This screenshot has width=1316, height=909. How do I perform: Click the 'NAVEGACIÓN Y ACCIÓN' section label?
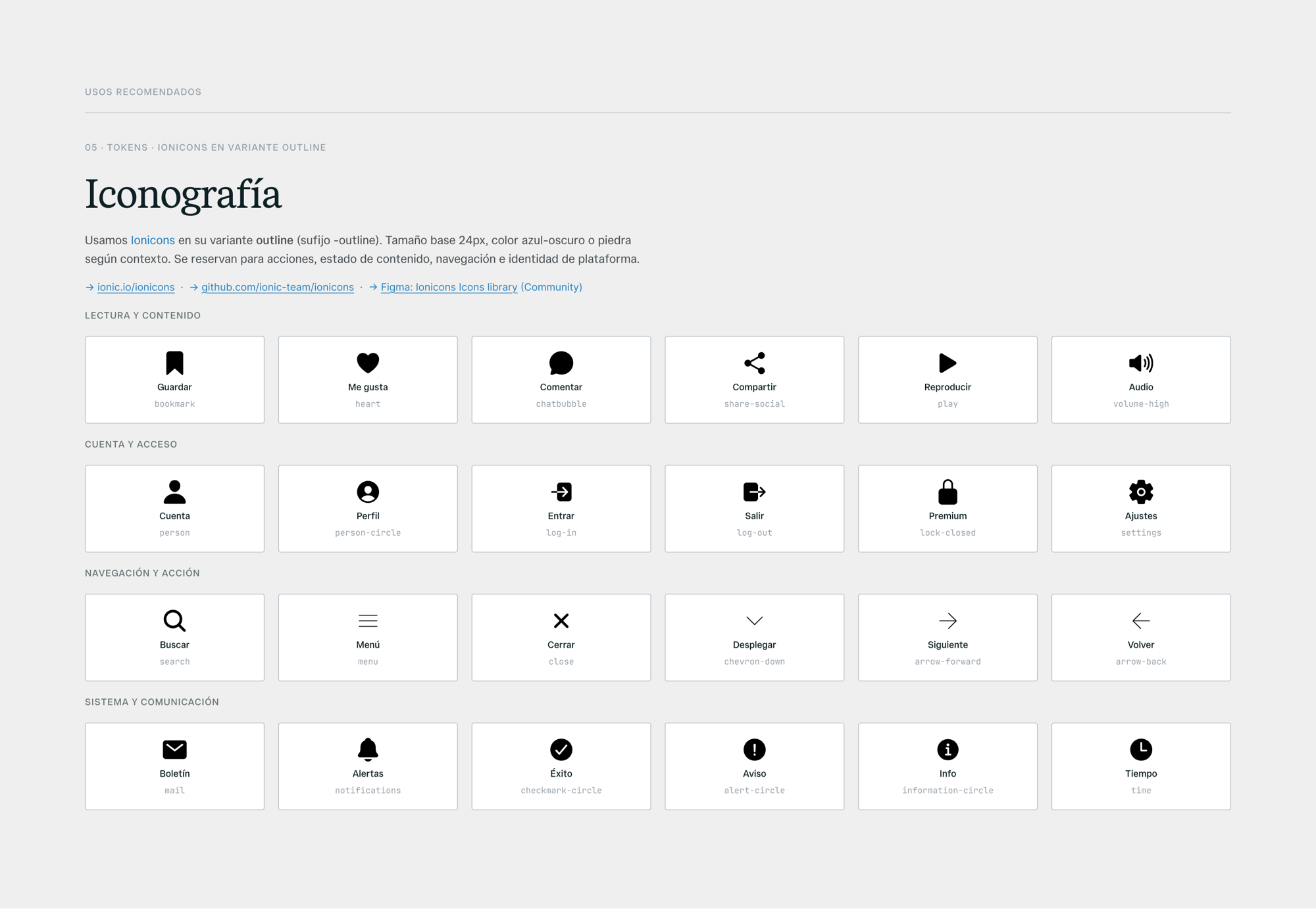pyautogui.click(x=142, y=573)
